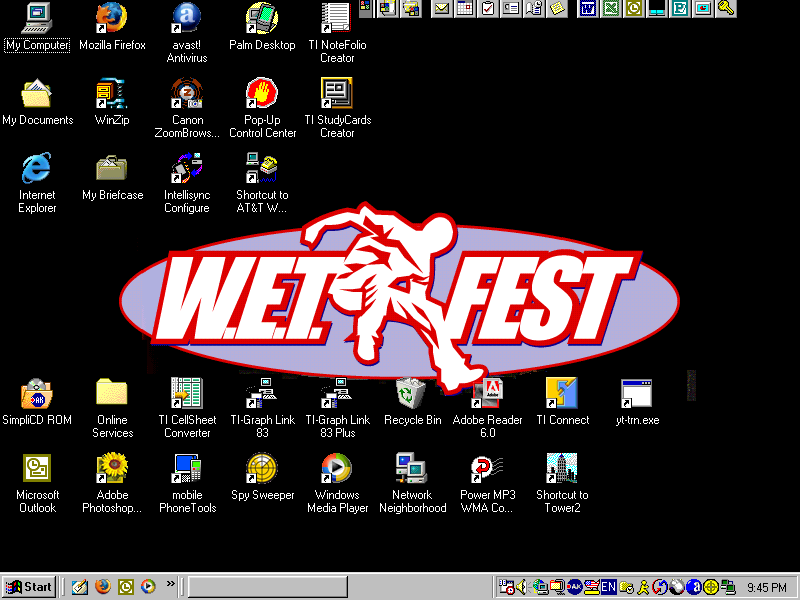800x600 pixels.
Task: Open the Start menu
Action: coord(29,587)
